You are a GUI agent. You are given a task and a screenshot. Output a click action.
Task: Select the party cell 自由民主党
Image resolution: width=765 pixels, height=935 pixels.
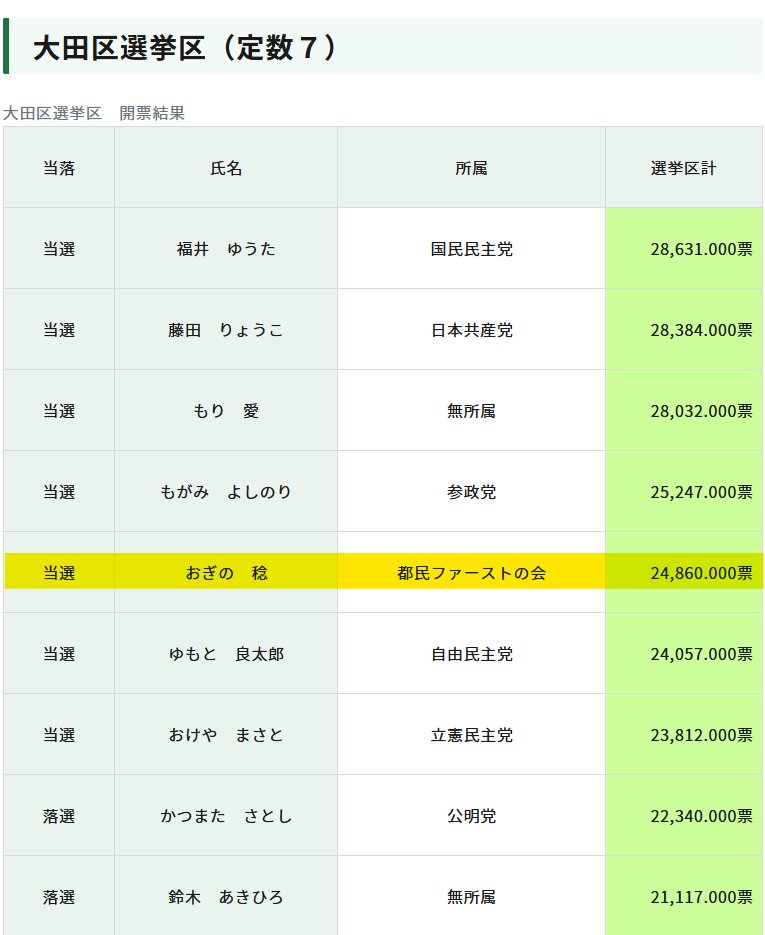coord(471,654)
